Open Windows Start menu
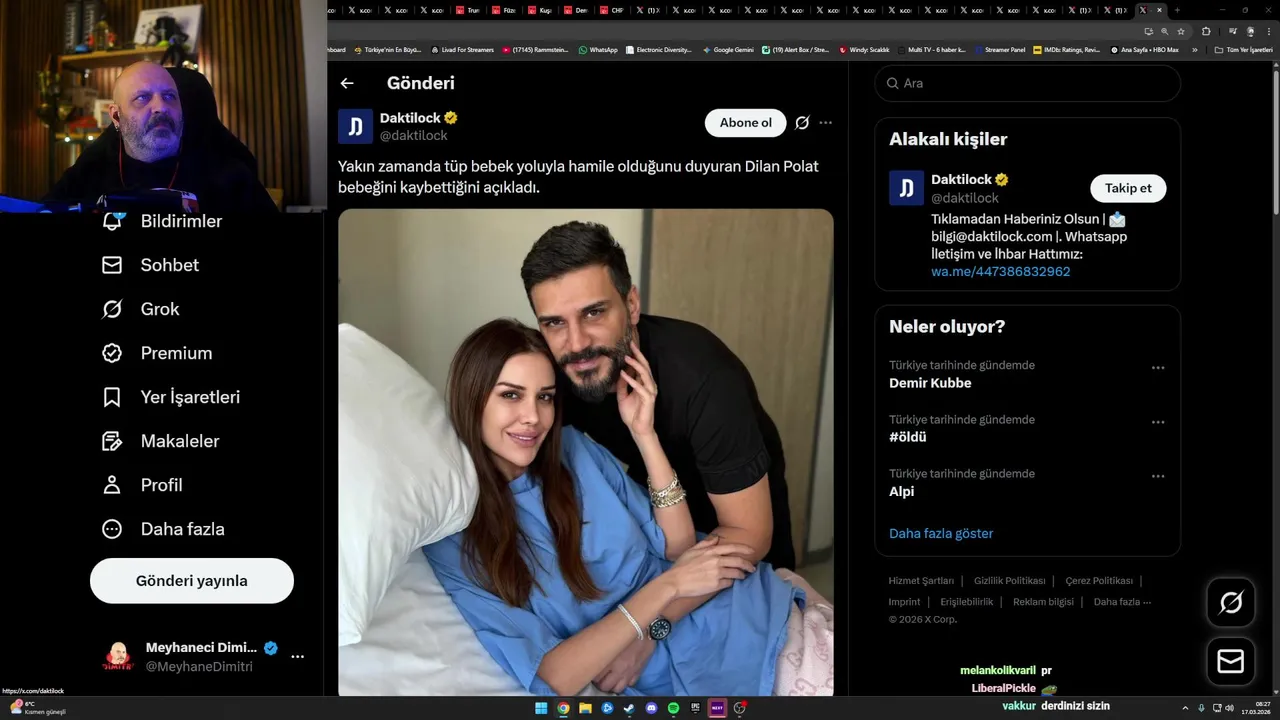The width and height of the screenshot is (1280, 720). [x=541, y=708]
